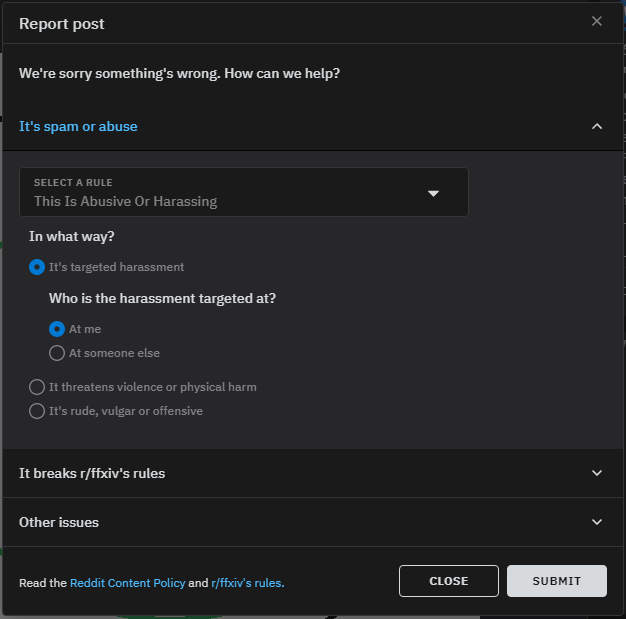626x619 pixels.
Task: Select 'It's rude, vulgar or offensive'
Action: [x=37, y=411]
